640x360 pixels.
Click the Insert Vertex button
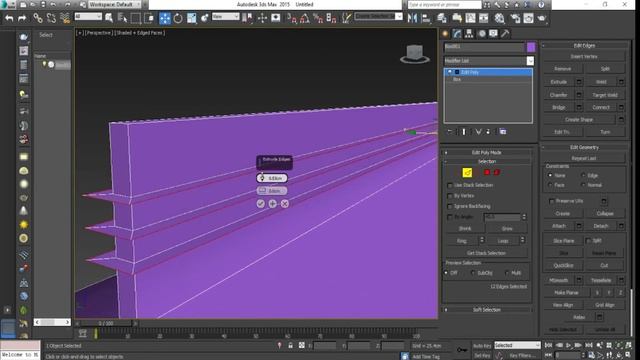coord(584,57)
